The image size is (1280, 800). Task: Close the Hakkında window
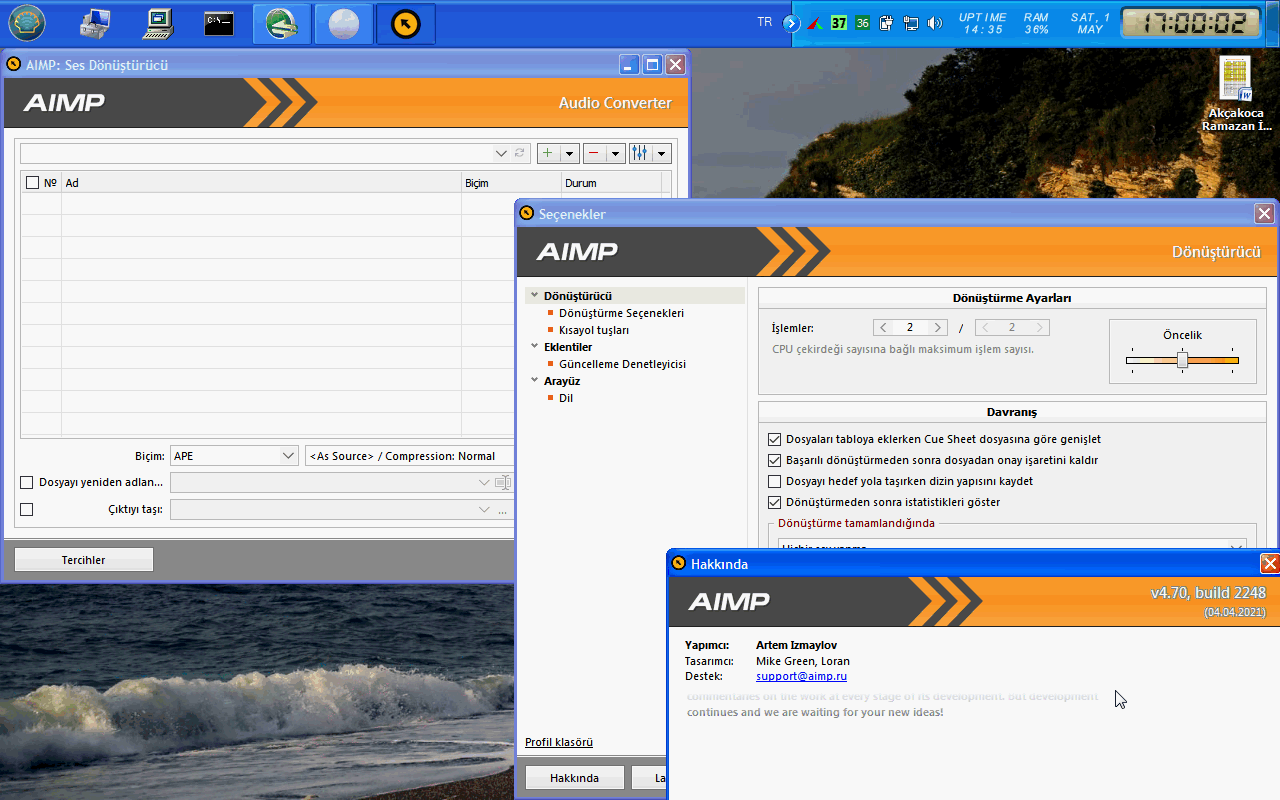coord(1270,564)
